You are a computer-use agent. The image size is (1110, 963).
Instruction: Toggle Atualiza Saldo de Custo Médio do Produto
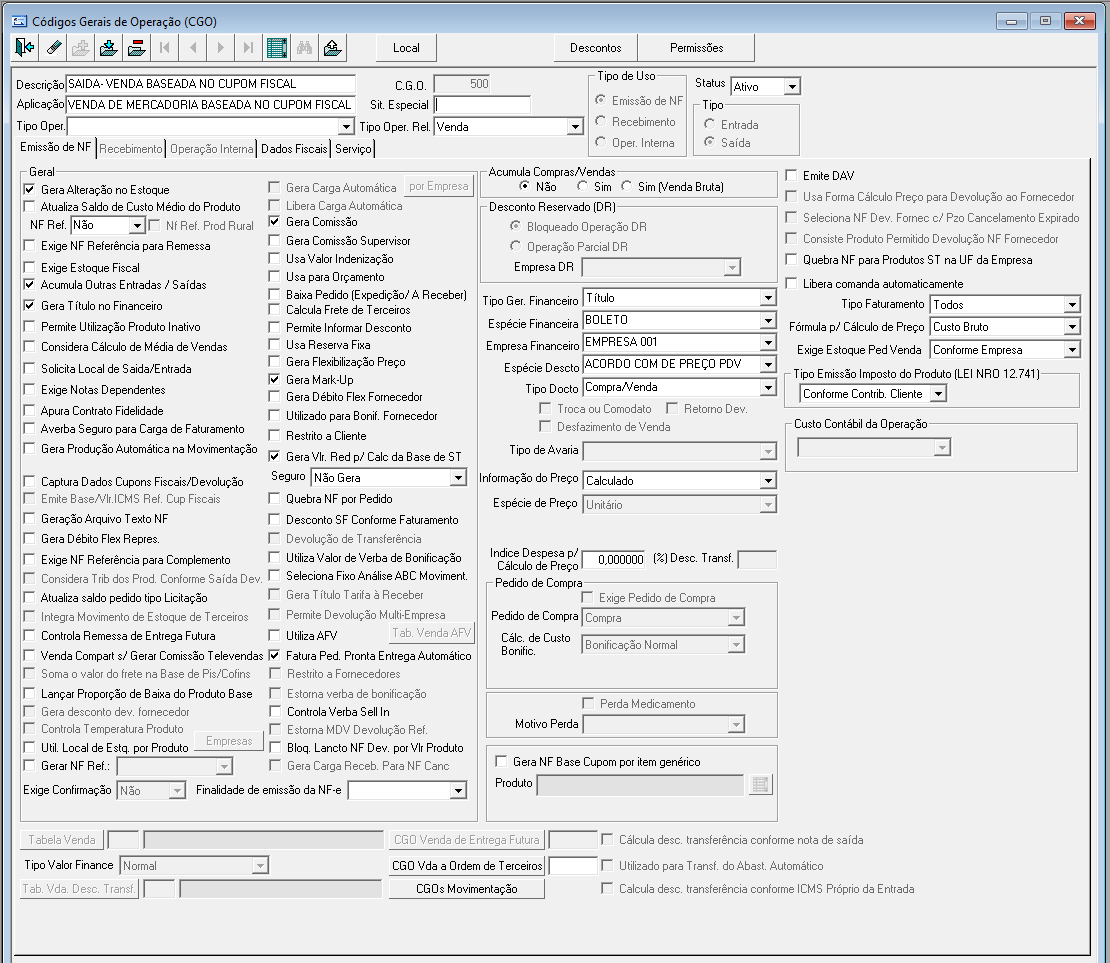click(29, 207)
